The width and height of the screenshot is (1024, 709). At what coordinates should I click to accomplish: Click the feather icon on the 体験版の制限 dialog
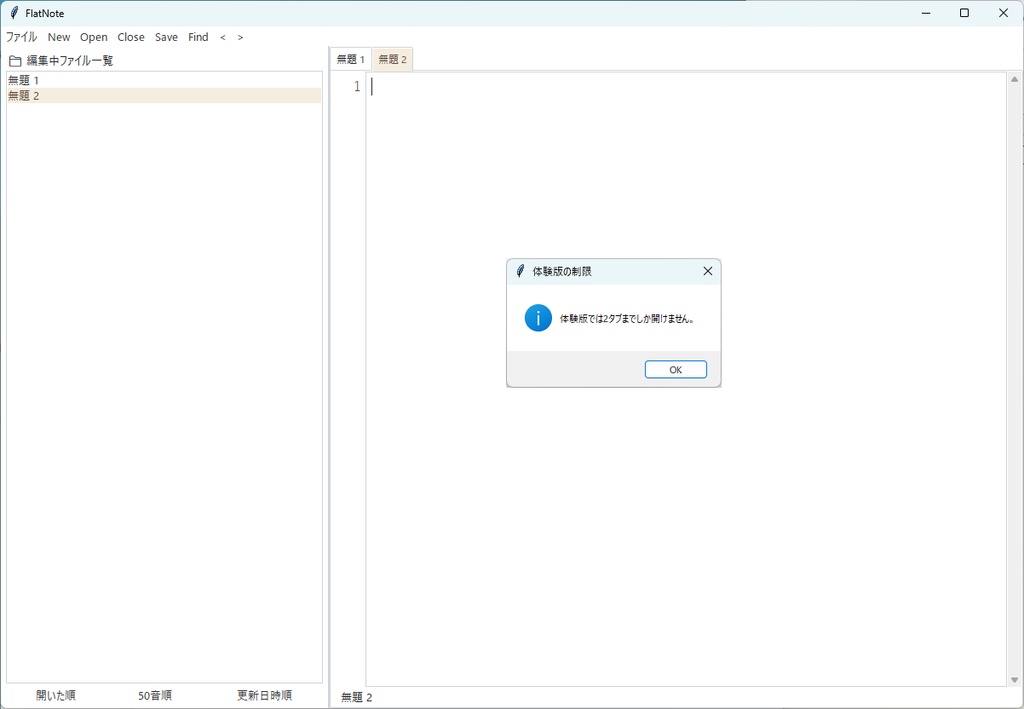point(520,270)
